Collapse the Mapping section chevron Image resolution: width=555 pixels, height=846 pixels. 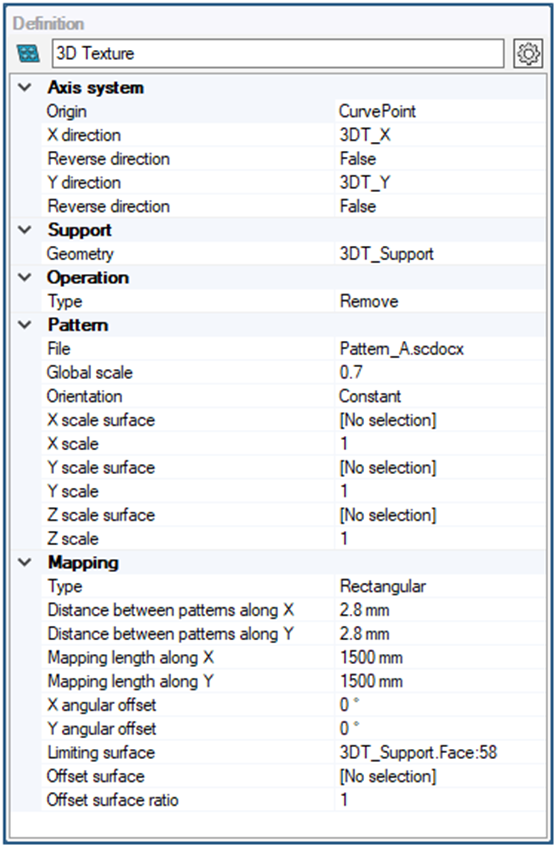click(x=25, y=562)
